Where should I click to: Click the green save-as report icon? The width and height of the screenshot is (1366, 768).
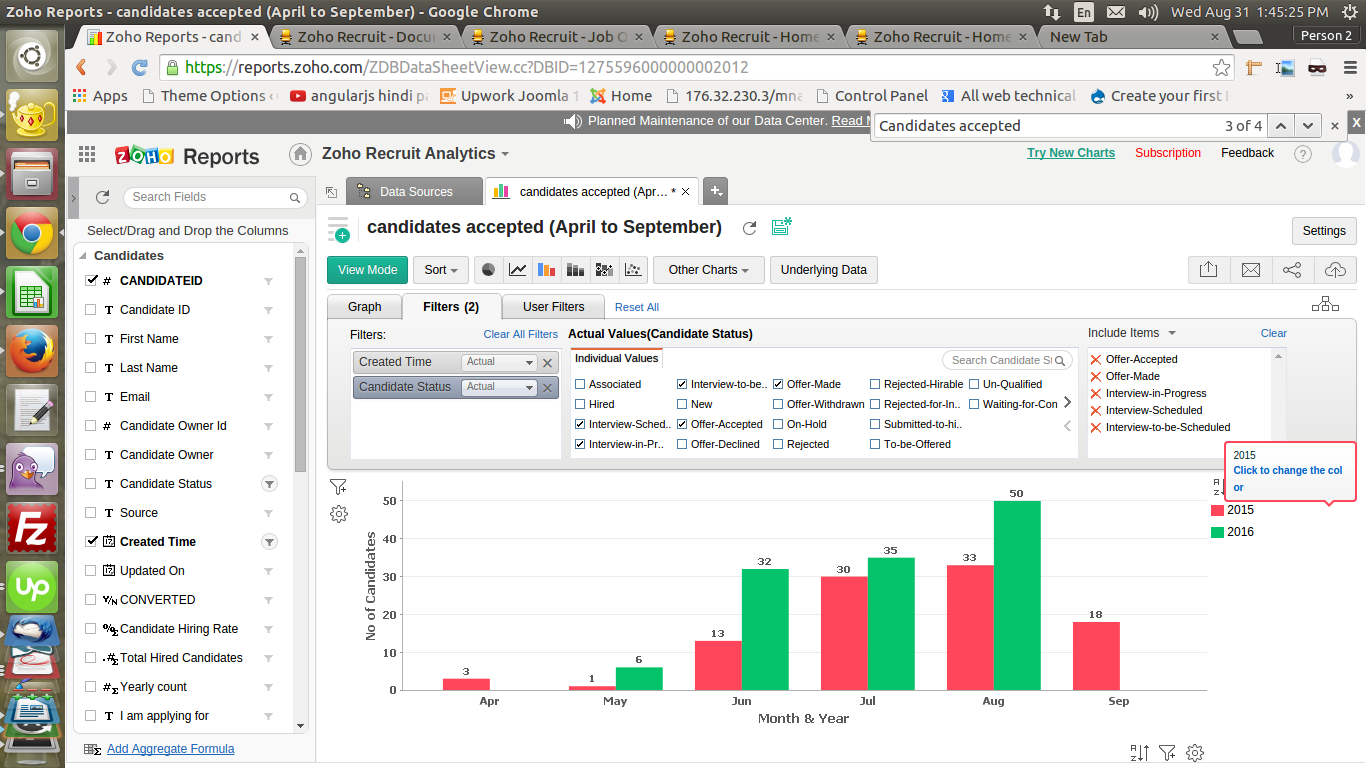(x=781, y=227)
